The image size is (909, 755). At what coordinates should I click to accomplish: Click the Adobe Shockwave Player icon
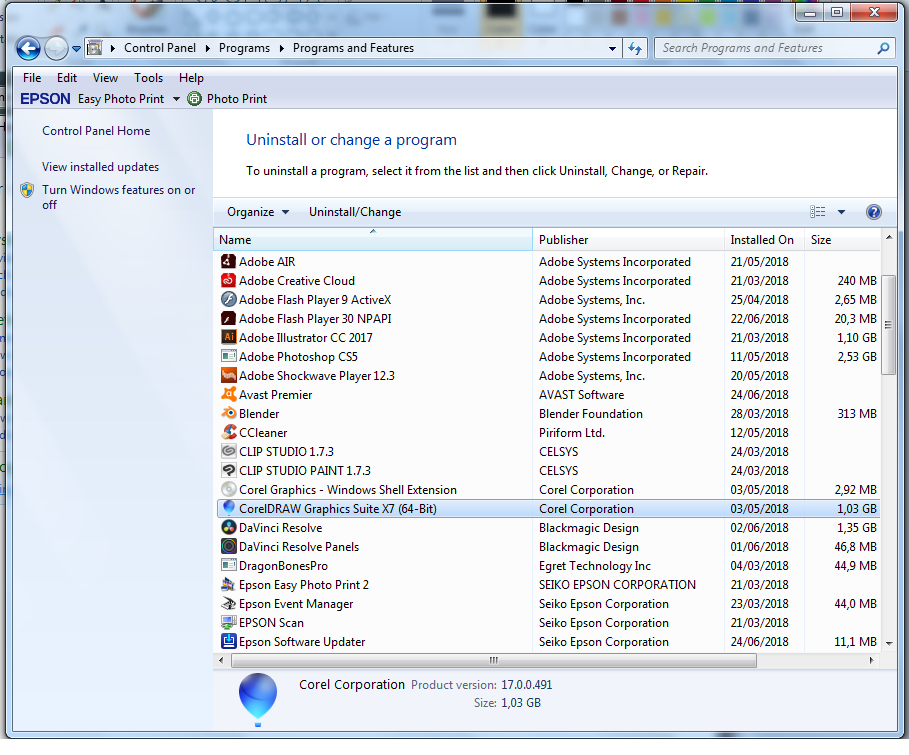pos(228,376)
